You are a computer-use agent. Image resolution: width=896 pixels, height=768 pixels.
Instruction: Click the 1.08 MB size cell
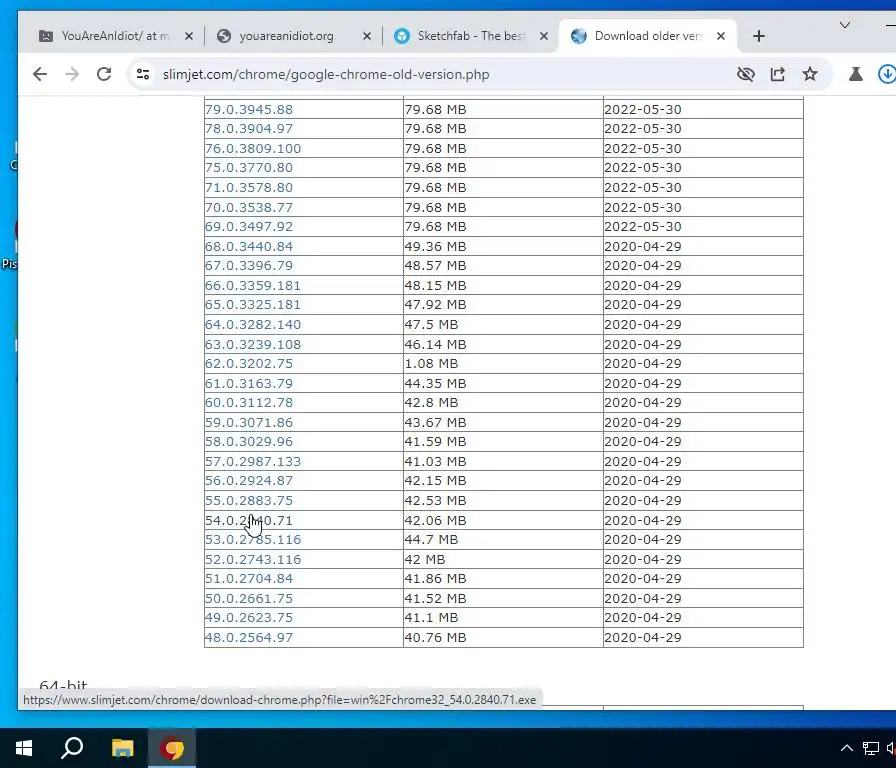503,363
